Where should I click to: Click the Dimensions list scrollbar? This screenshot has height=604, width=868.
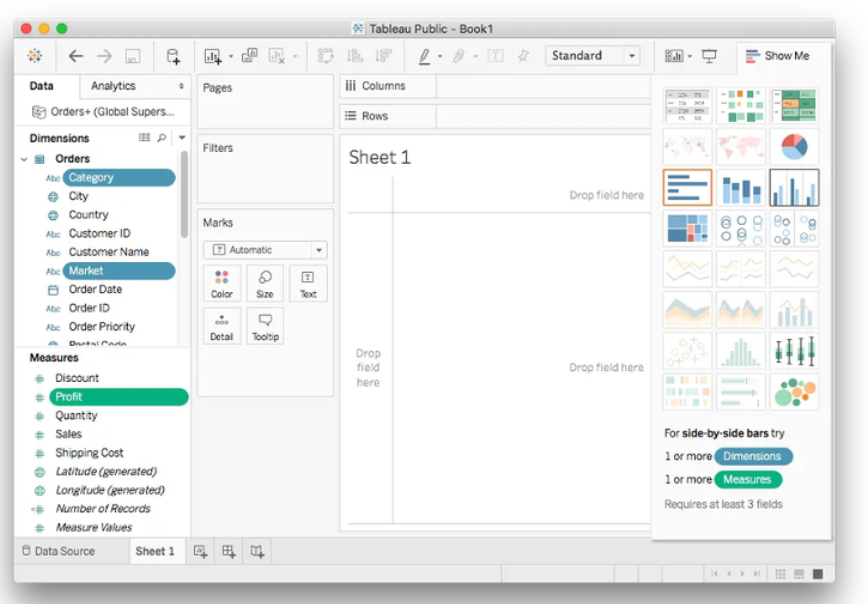[x=184, y=195]
